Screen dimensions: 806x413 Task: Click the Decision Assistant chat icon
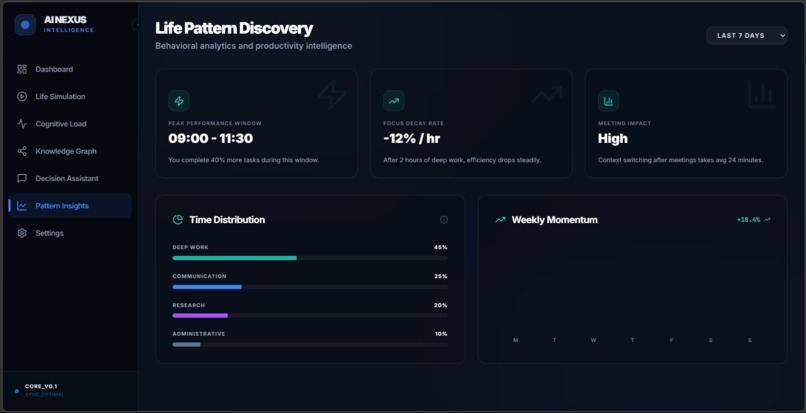click(22, 178)
